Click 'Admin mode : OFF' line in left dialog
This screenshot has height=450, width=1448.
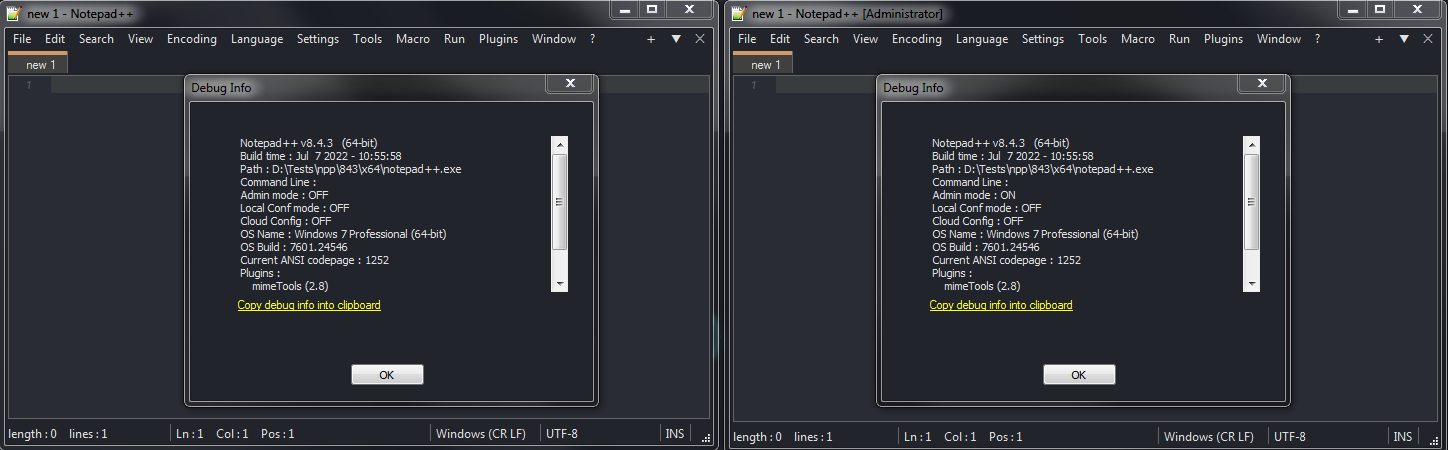[x=284, y=195]
